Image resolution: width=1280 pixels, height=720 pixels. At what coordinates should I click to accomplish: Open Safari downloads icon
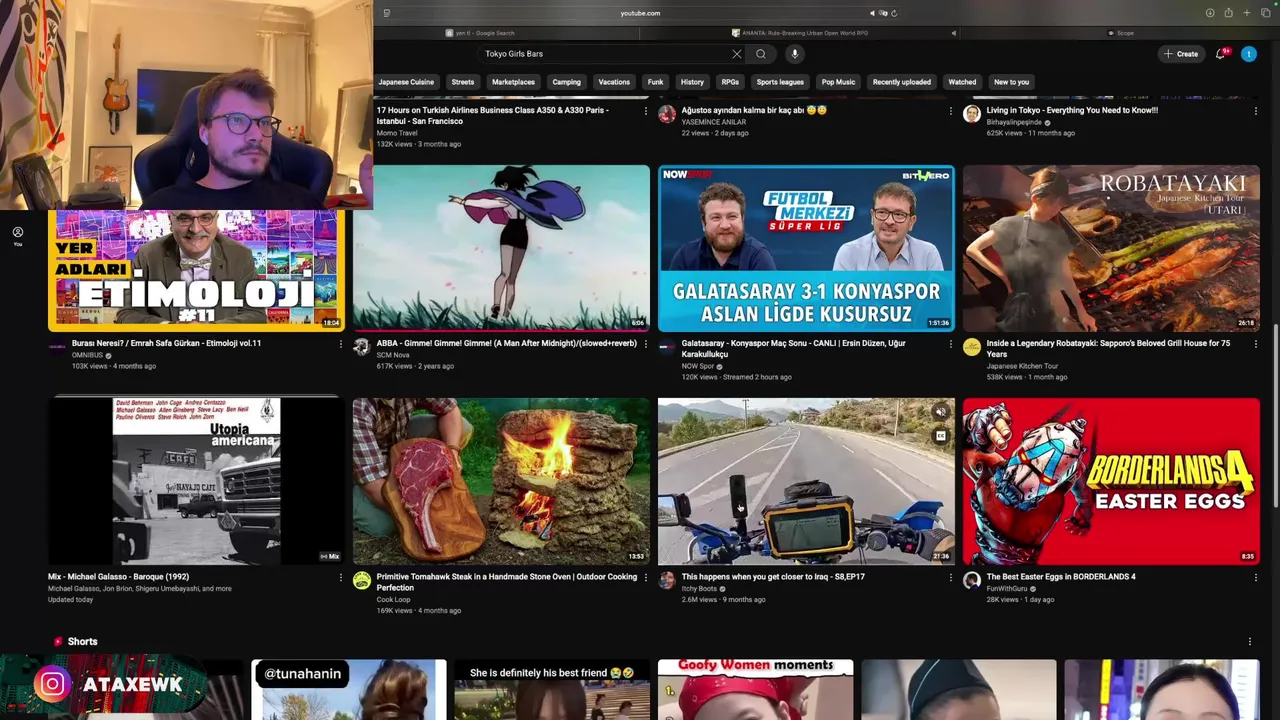tap(1210, 13)
